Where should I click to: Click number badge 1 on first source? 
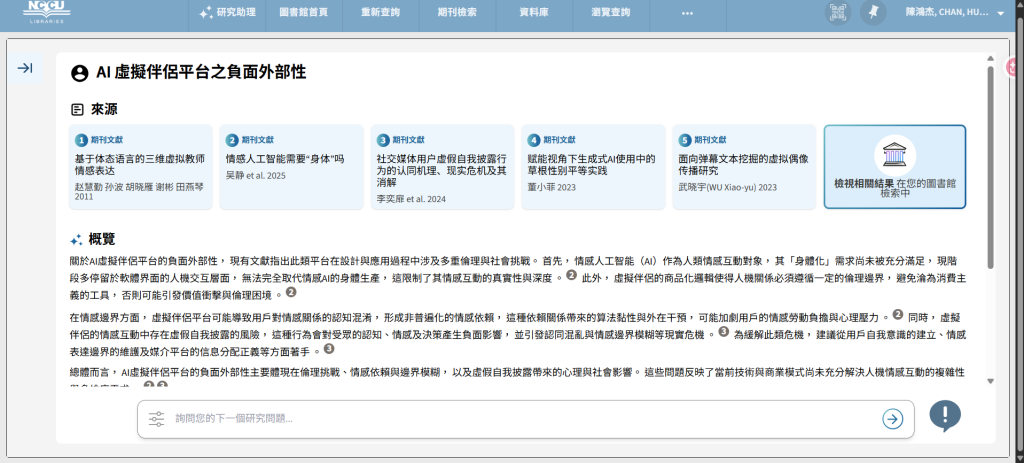[x=81, y=140]
